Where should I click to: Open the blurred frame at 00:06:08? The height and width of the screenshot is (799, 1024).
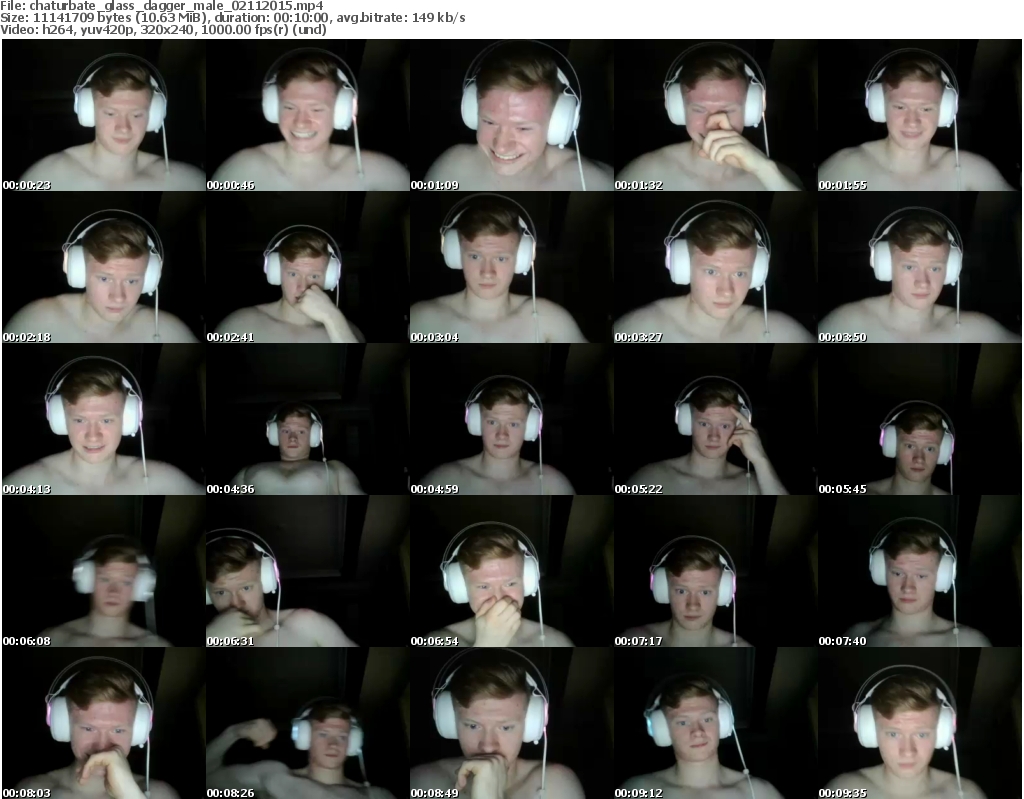click(x=104, y=572)
